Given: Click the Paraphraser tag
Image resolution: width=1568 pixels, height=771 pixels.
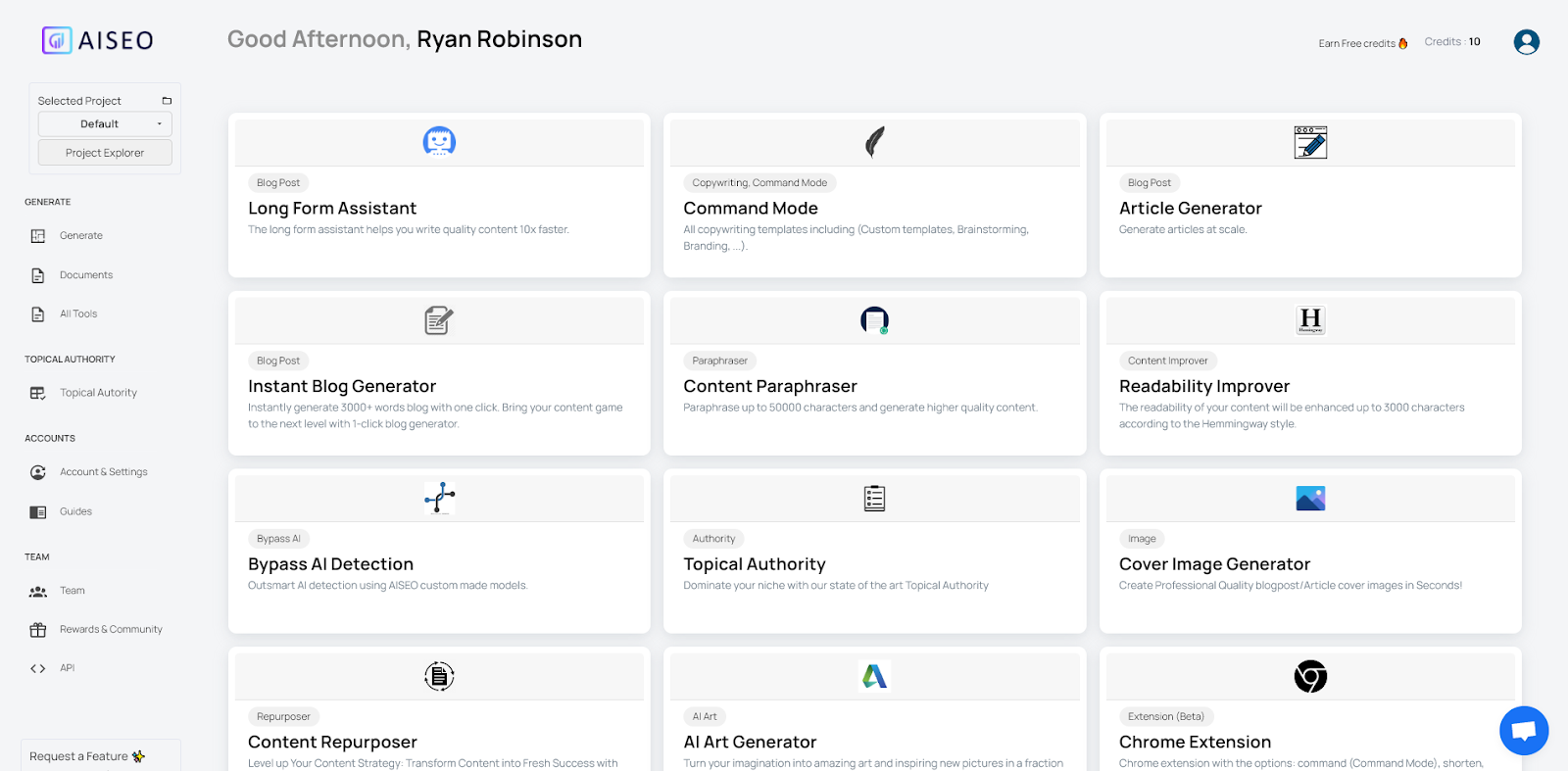Looking at the screenshot, I should coord(719,361).
